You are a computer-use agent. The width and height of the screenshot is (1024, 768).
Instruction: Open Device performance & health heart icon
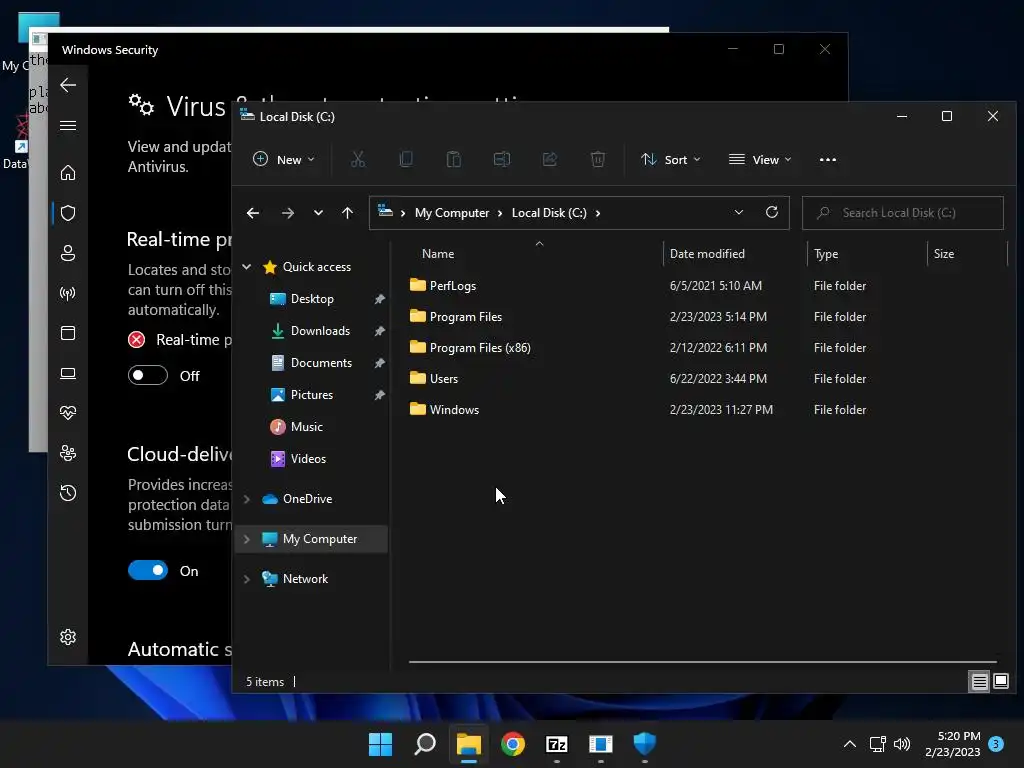point(68,413)
